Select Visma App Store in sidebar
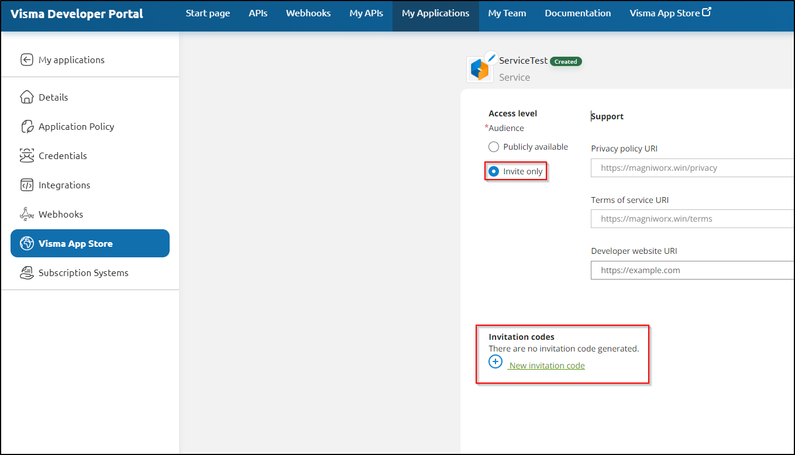The height and width of the screenshot is (455, 795). [90, 243]
